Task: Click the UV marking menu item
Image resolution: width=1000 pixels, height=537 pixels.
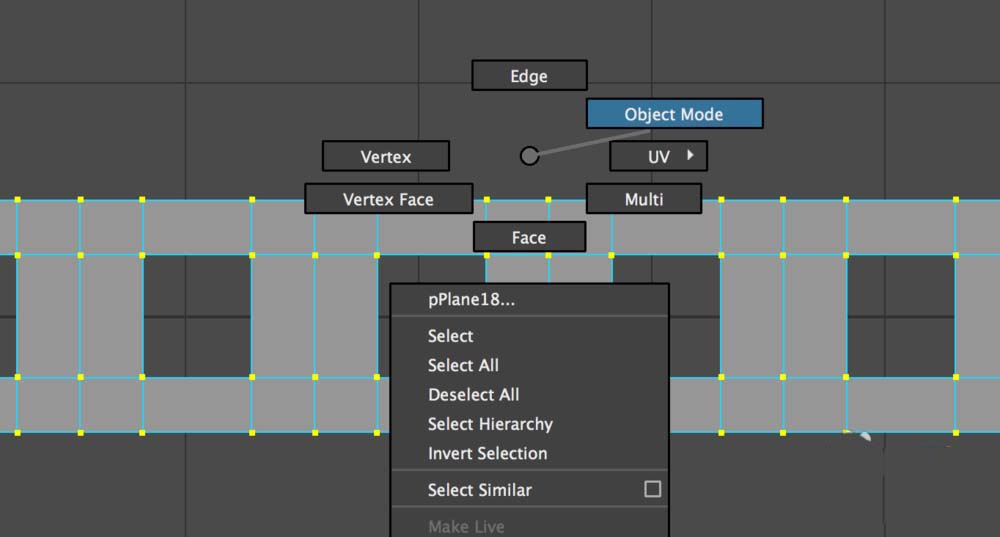Action: 656,156
